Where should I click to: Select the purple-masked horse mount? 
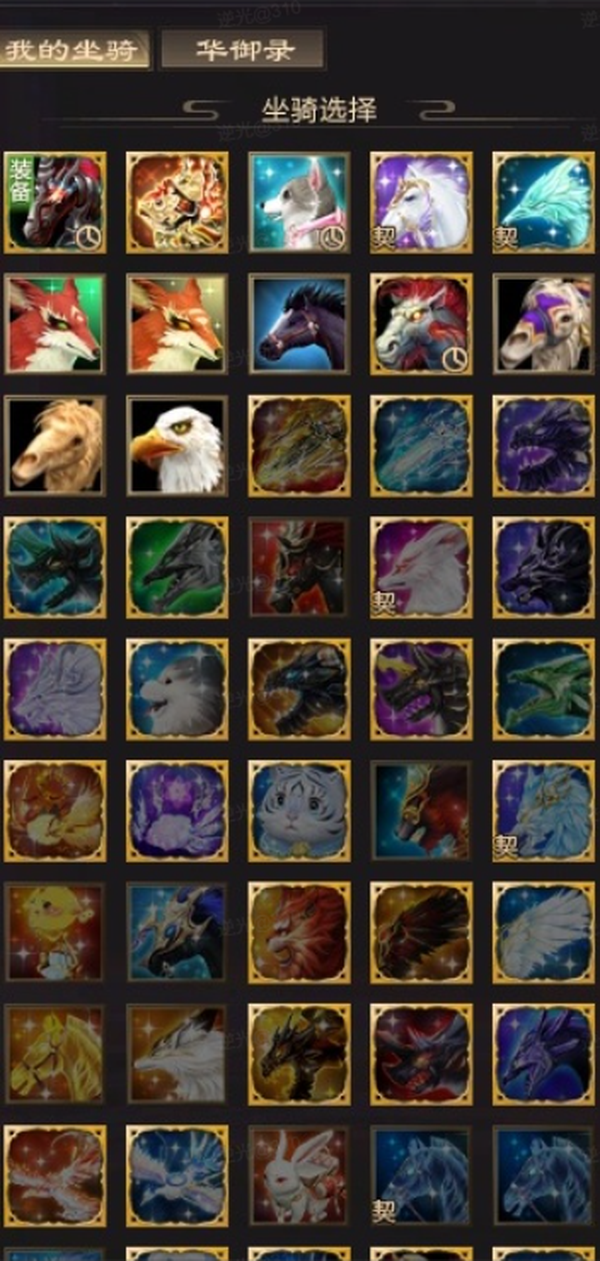(543, 325)
